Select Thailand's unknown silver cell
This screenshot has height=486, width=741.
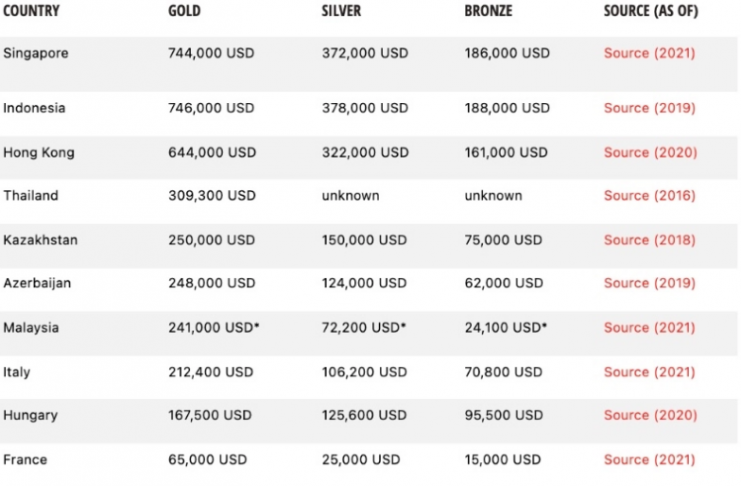click(350, 195)
